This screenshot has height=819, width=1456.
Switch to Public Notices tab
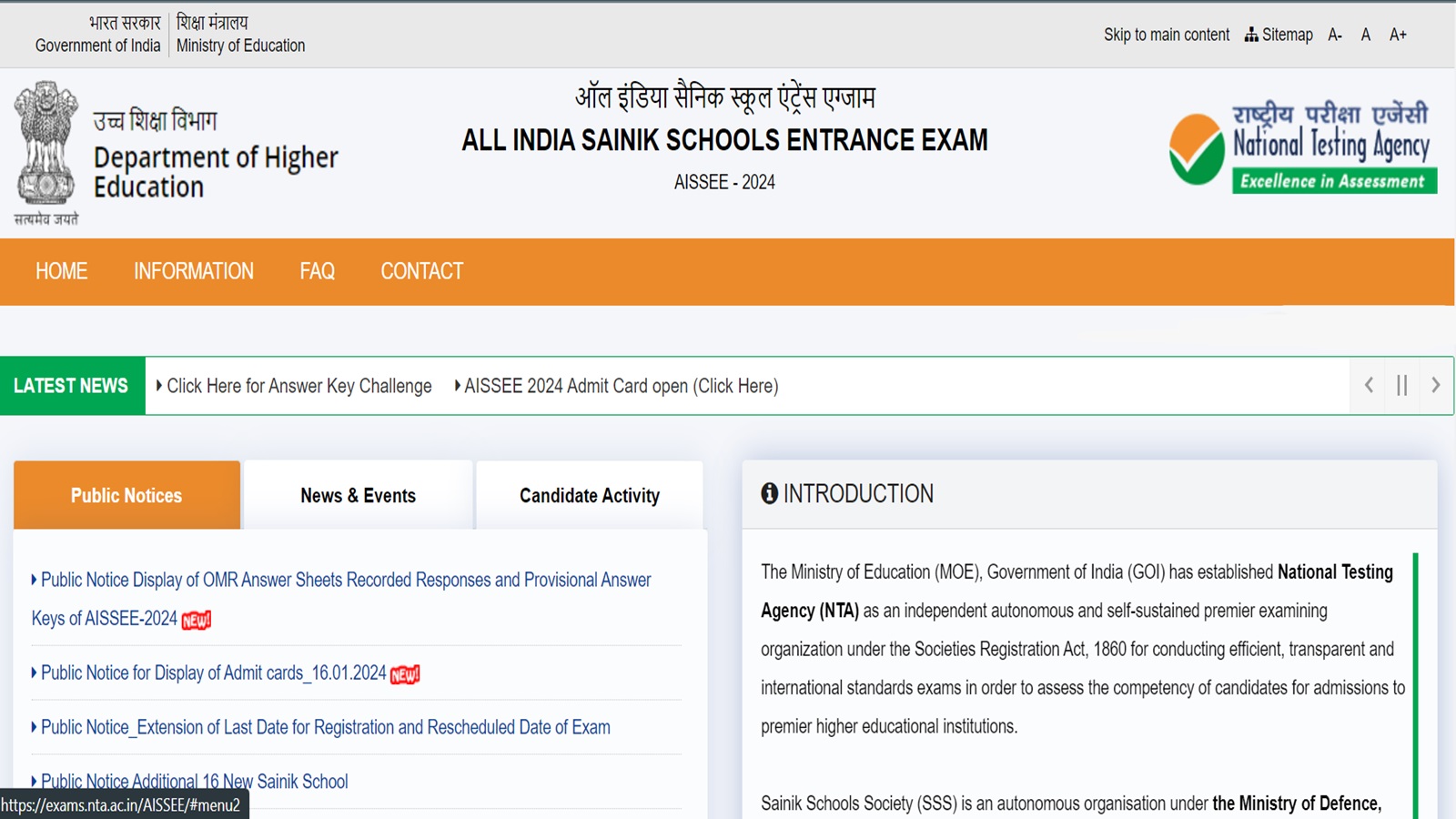126,495
